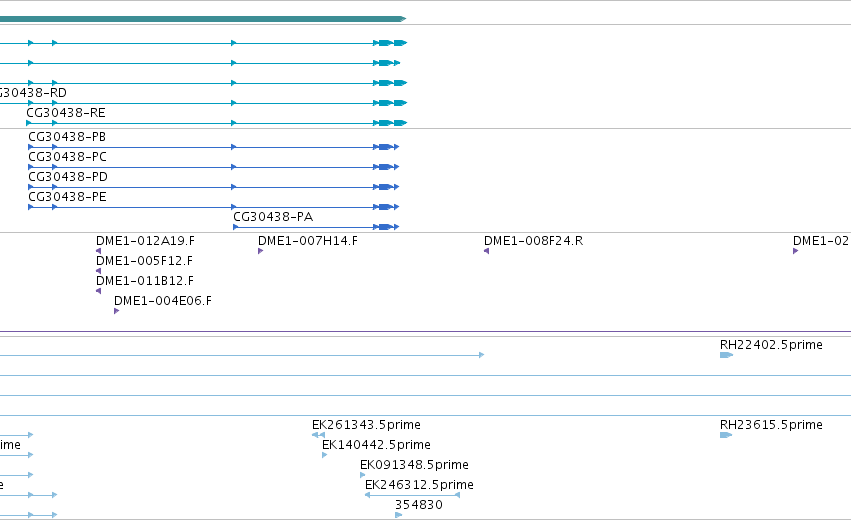Click the purple arrow under the cut-off DME1-02 label

(x=796, y=251)
